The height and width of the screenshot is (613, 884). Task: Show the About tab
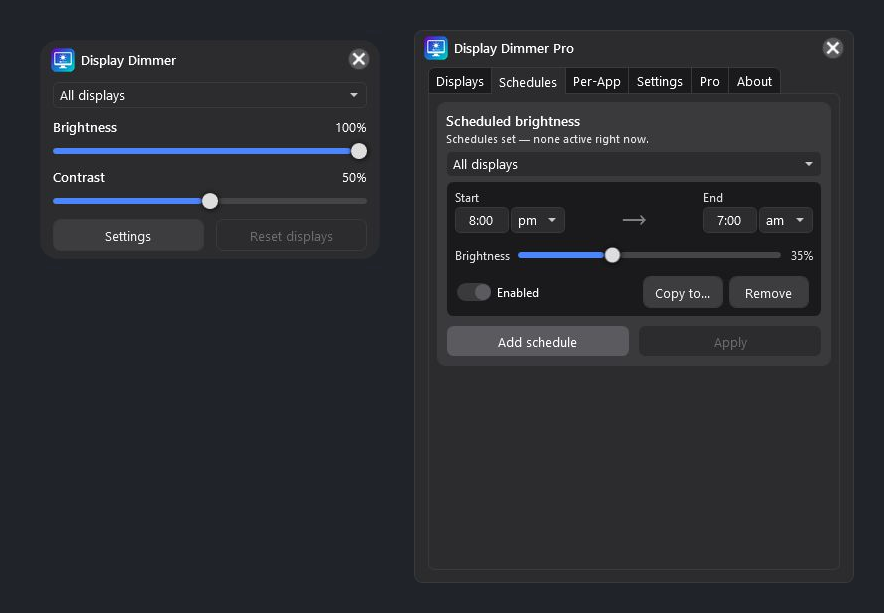tap(754, 81)
